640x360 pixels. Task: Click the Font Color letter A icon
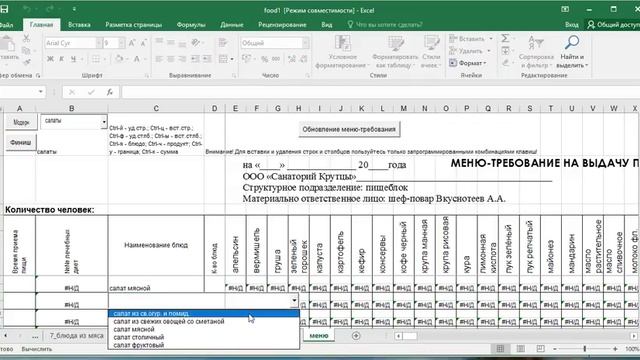137,59
